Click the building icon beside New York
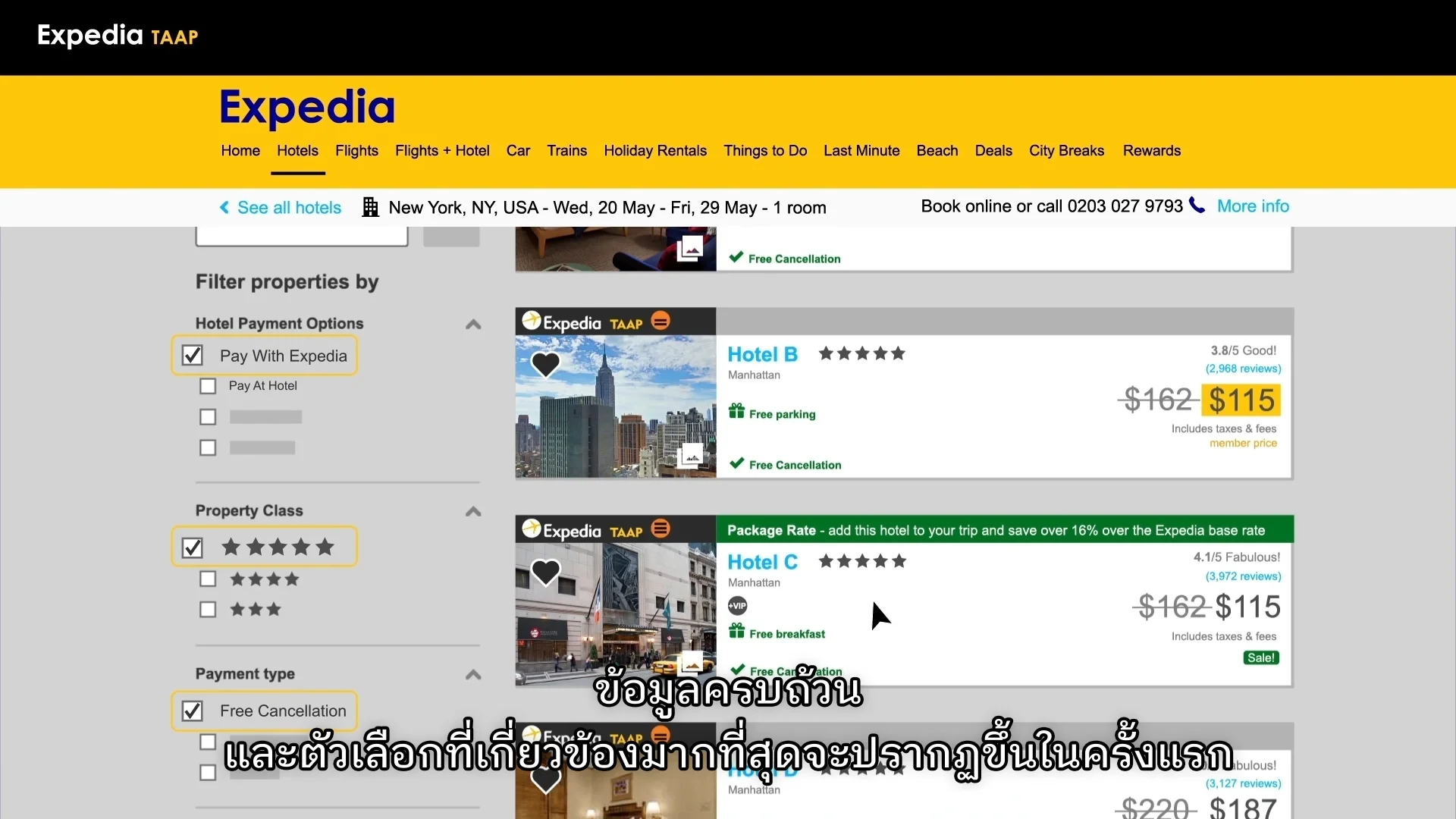The image size is (1456, 819). tap(370, 206)
